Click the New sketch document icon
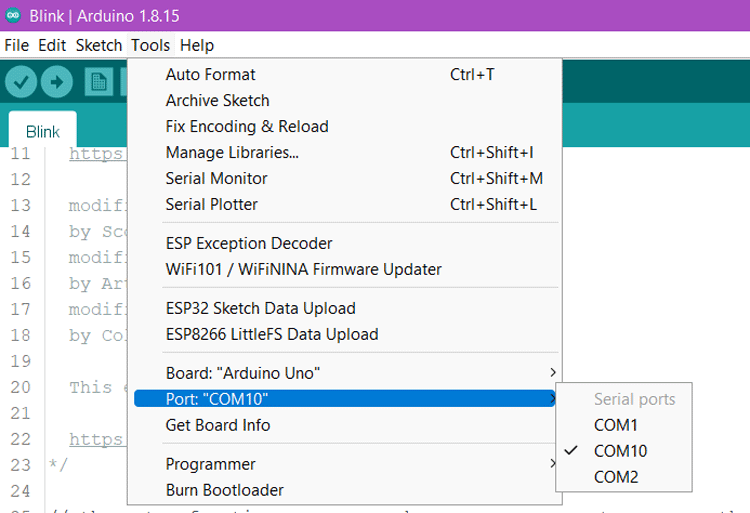Viewport: 750px width, 513px height. tap(99, 82)
